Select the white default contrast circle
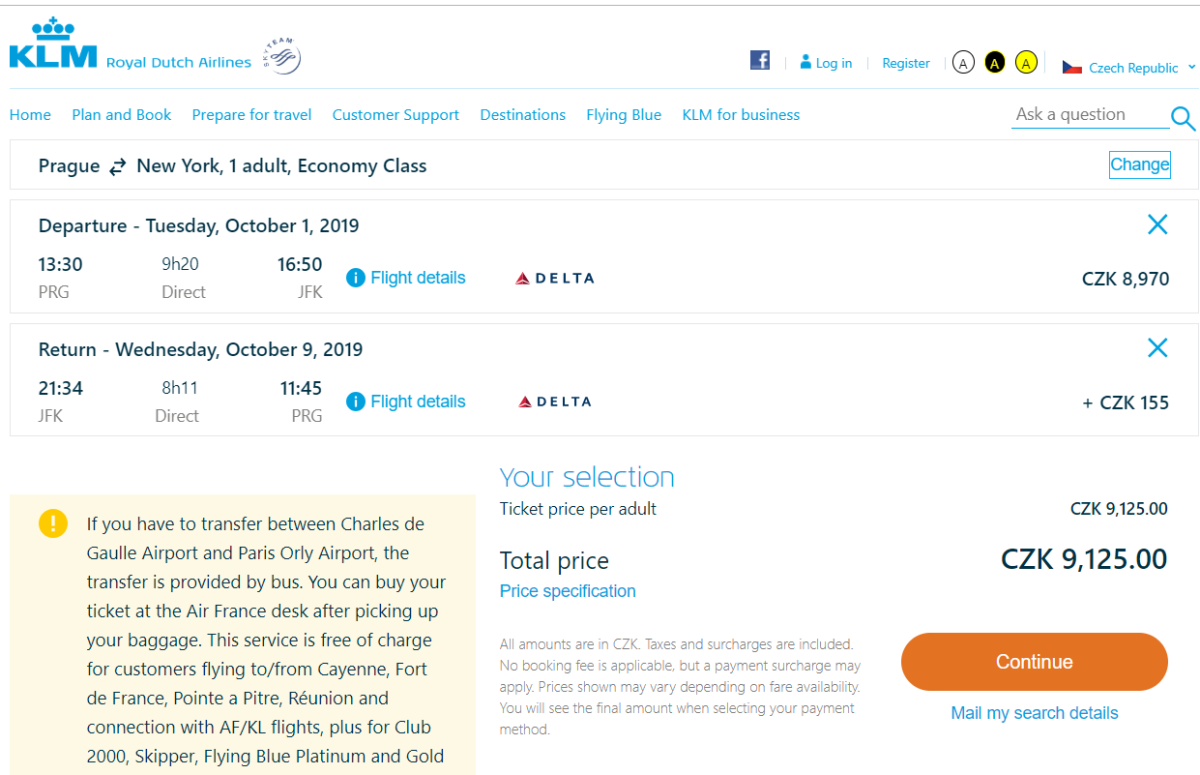Viewport: 1200px width, 775px height. (962, 63)
